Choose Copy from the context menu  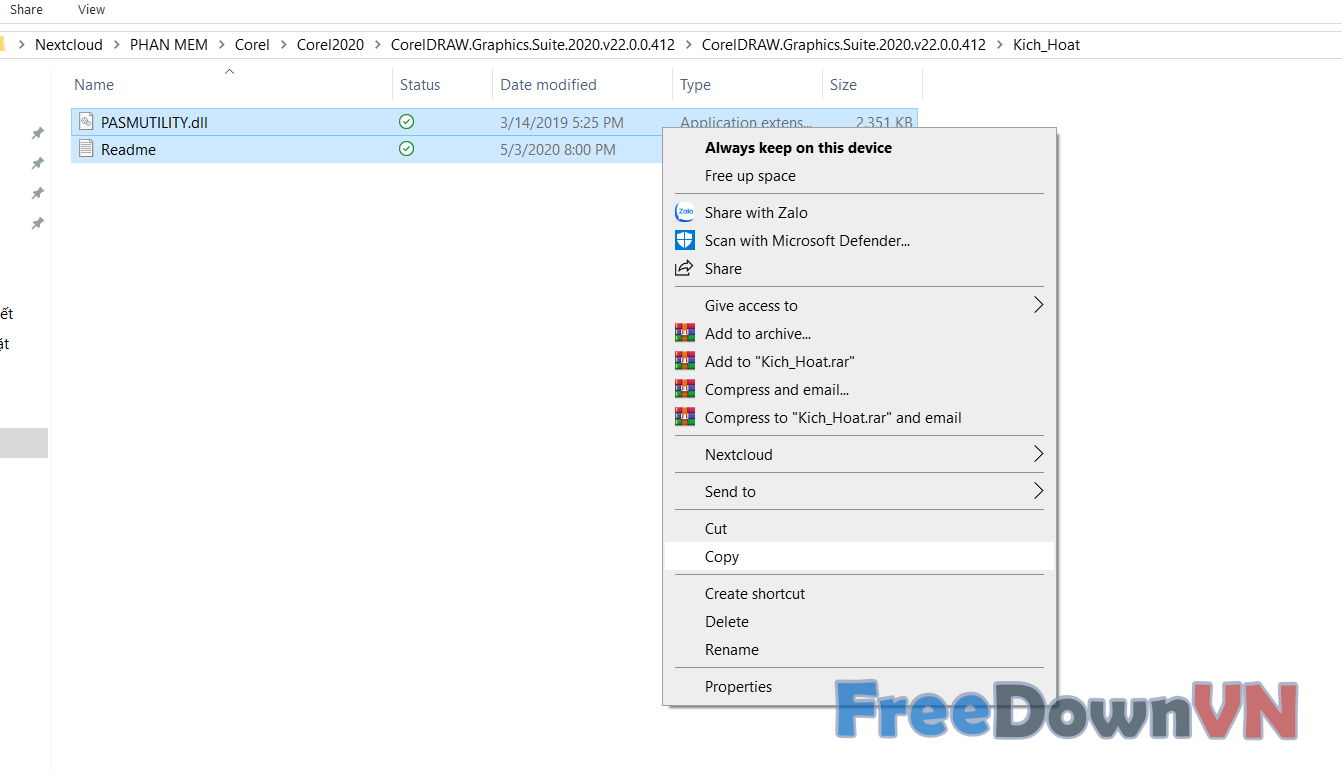[722, 557]
